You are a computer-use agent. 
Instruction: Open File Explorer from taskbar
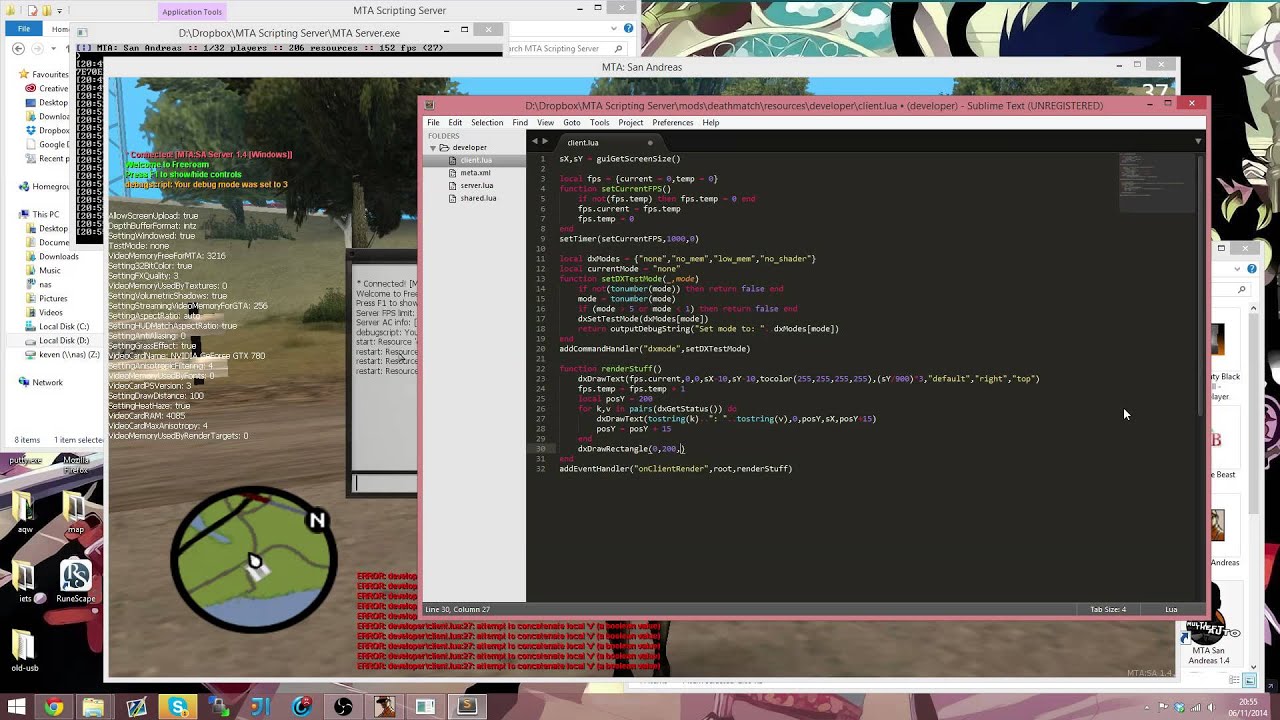tap(94, 707)
